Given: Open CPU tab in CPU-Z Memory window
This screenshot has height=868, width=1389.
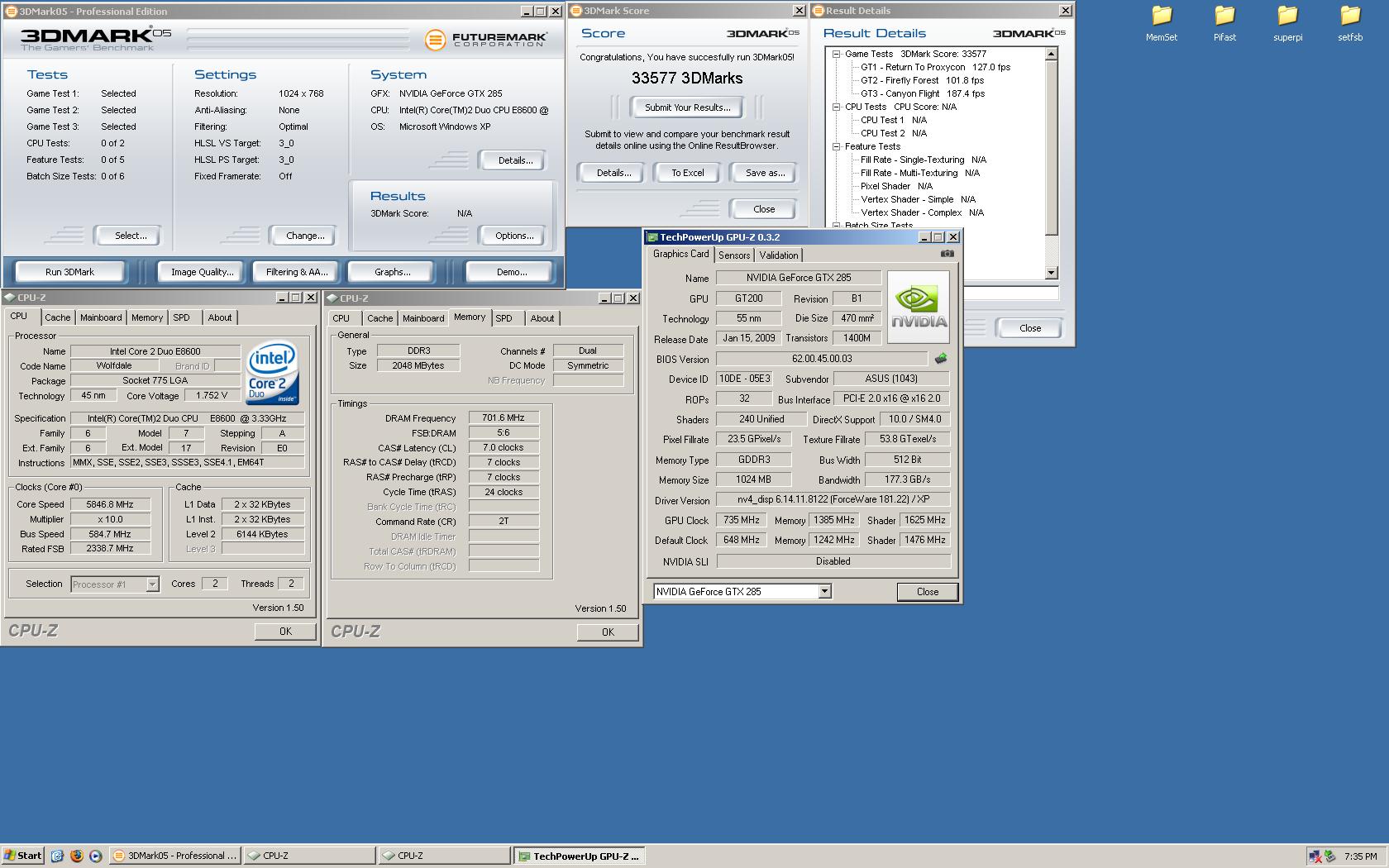Looking at the screenshot, I should 341,318.
